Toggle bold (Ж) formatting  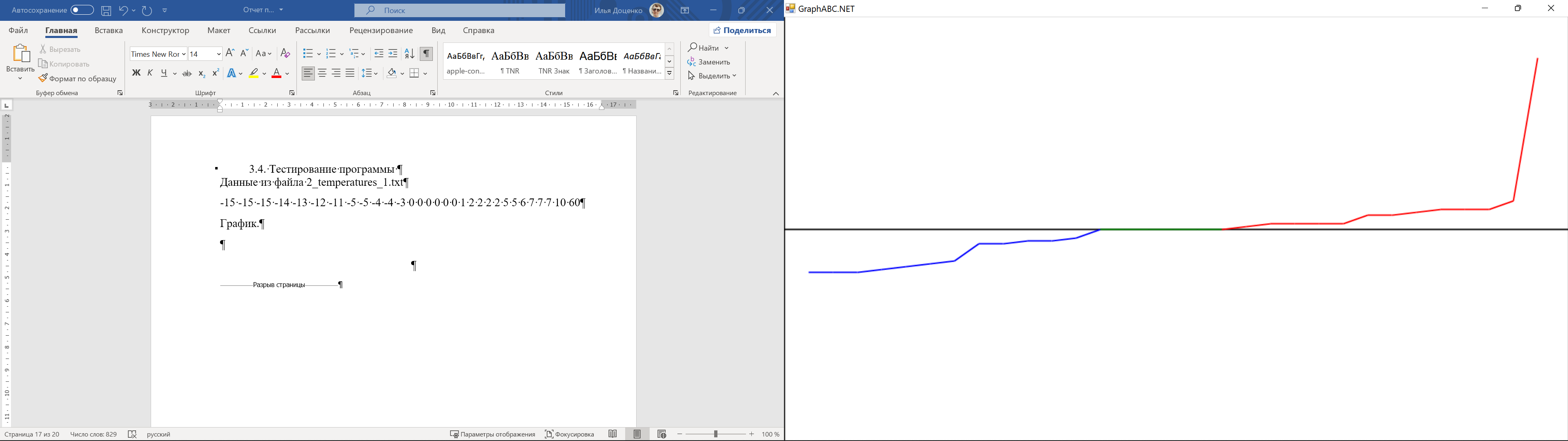[136, 73]
